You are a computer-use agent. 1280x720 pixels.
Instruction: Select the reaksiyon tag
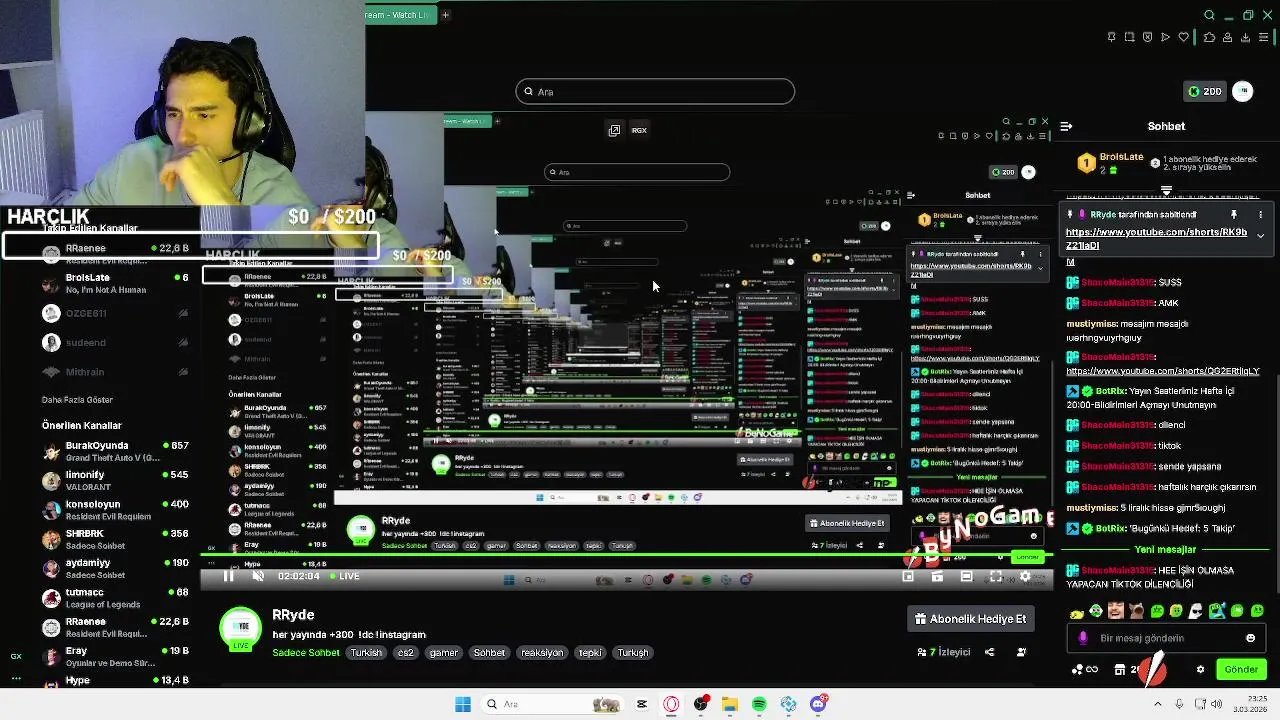542,653
